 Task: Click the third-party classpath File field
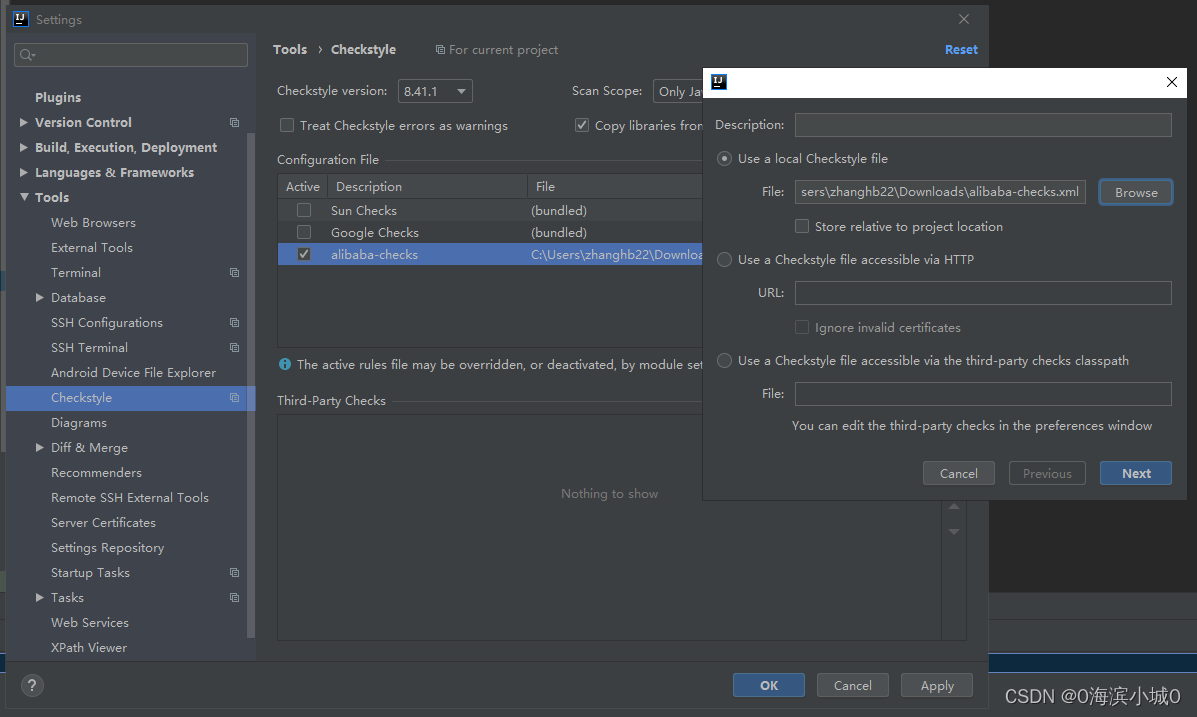pos(983,394)
